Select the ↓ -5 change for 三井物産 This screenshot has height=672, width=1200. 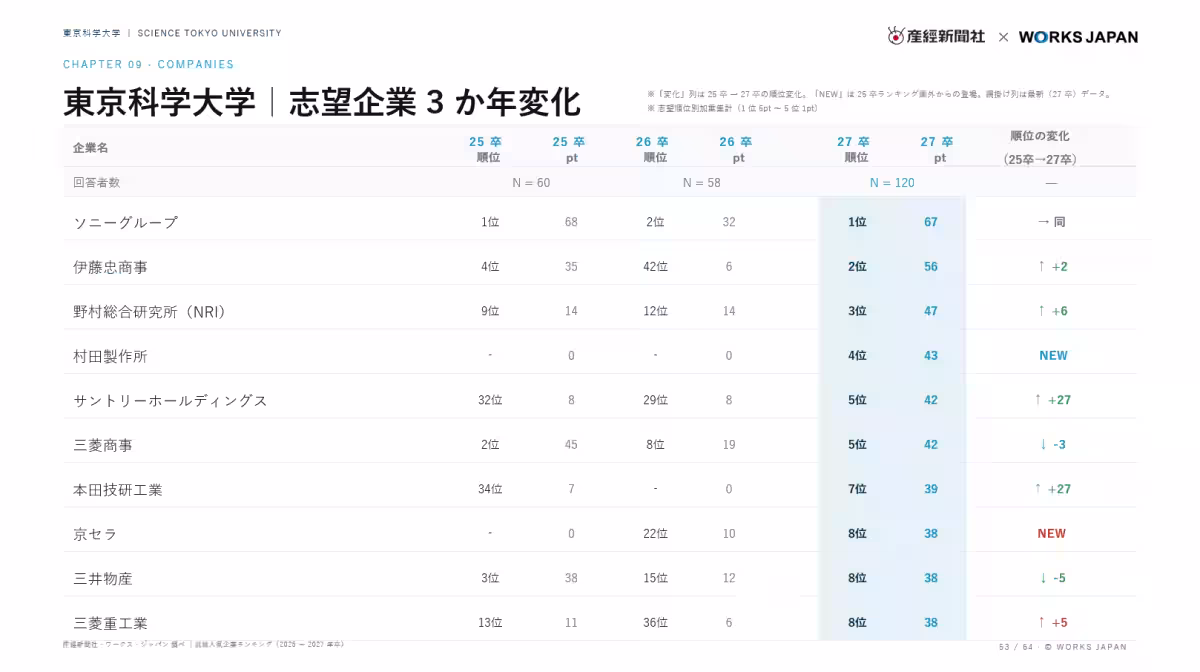coord(1052,578)
